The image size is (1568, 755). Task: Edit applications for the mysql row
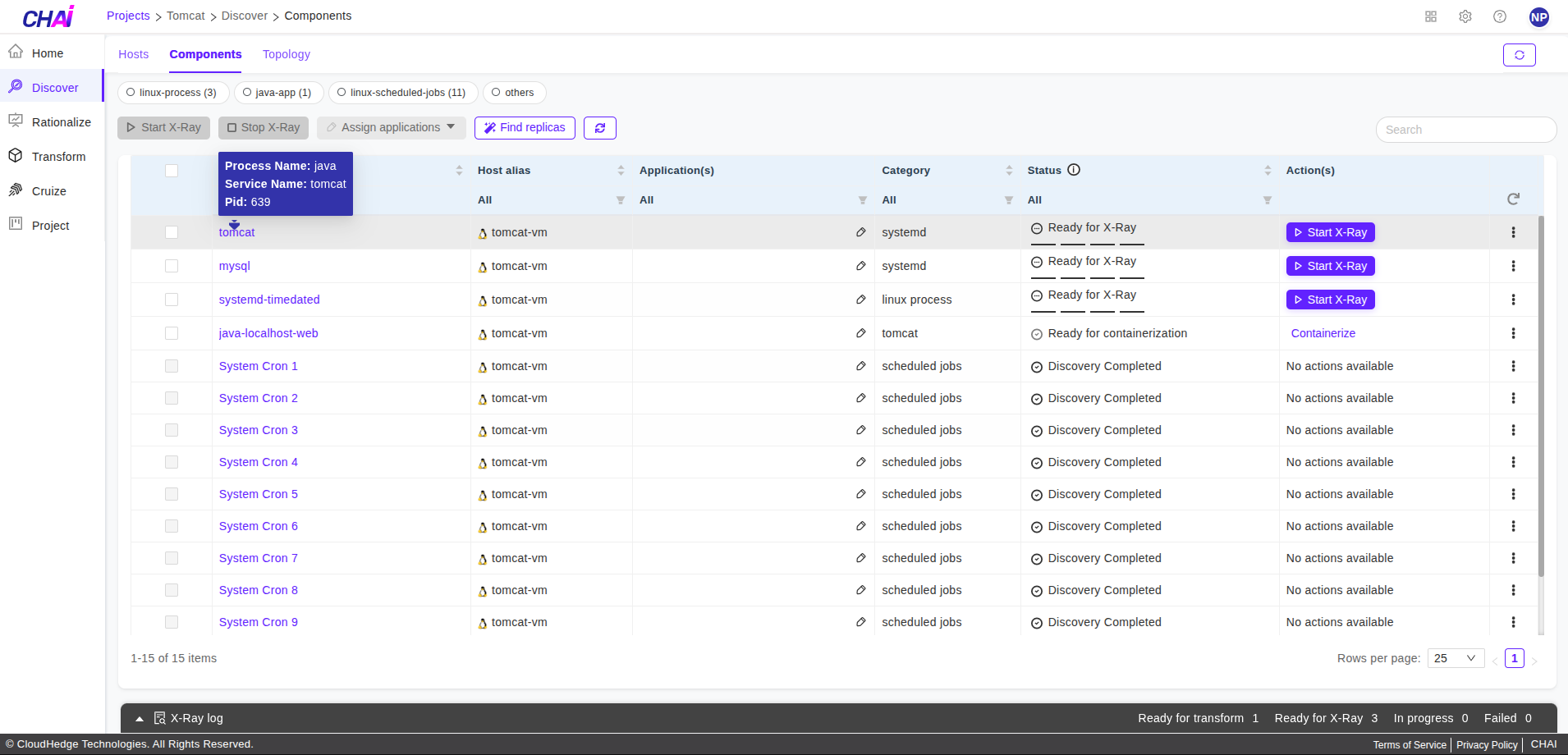(860, 266)
